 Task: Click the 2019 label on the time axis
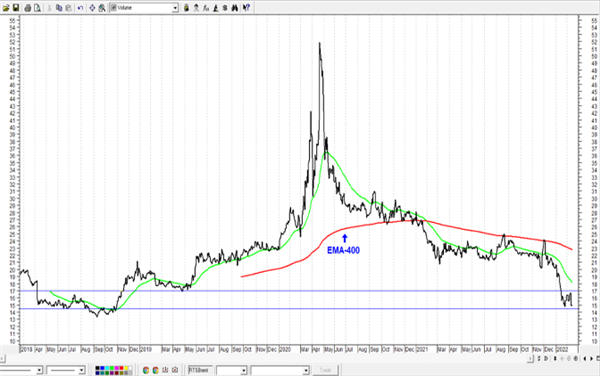click(145, 350)
